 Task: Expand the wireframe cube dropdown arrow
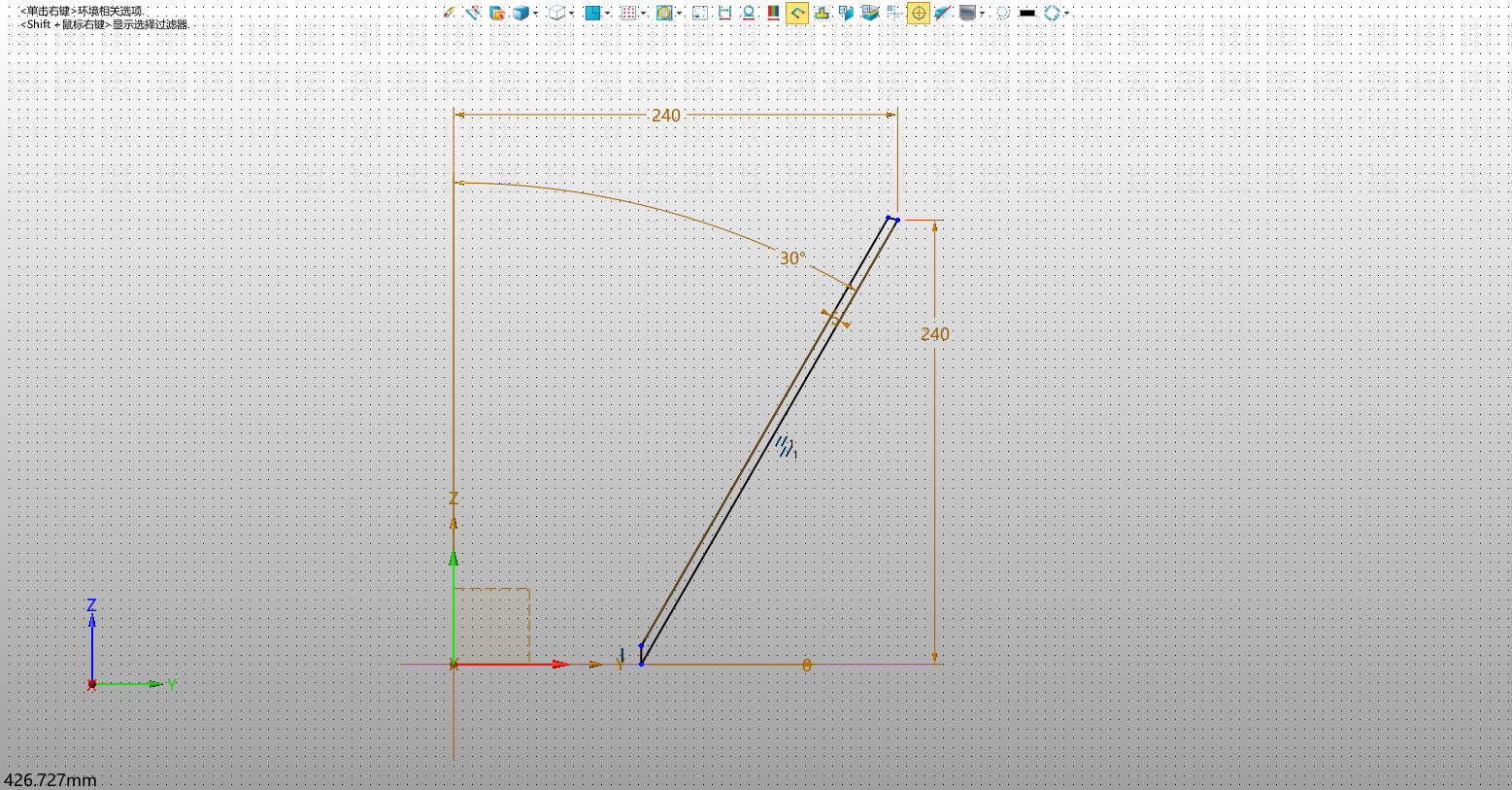coord(571,14)
